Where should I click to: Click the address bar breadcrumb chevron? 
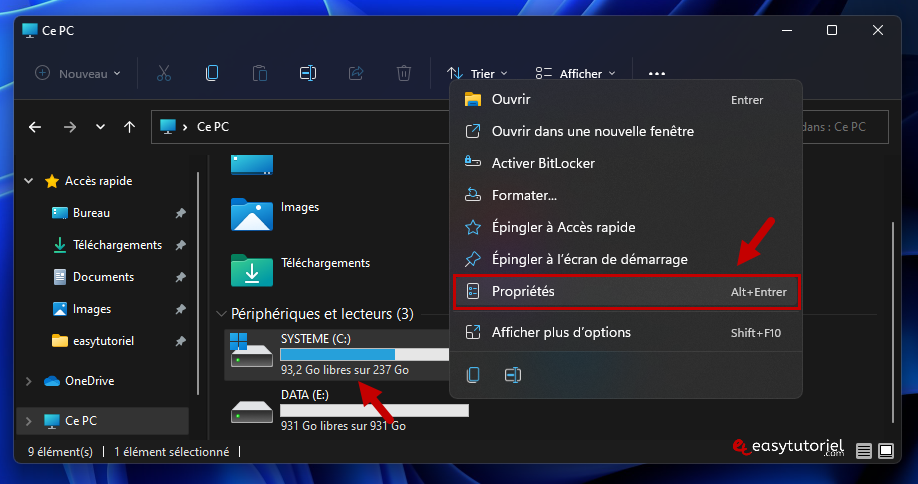pos(185,127)
